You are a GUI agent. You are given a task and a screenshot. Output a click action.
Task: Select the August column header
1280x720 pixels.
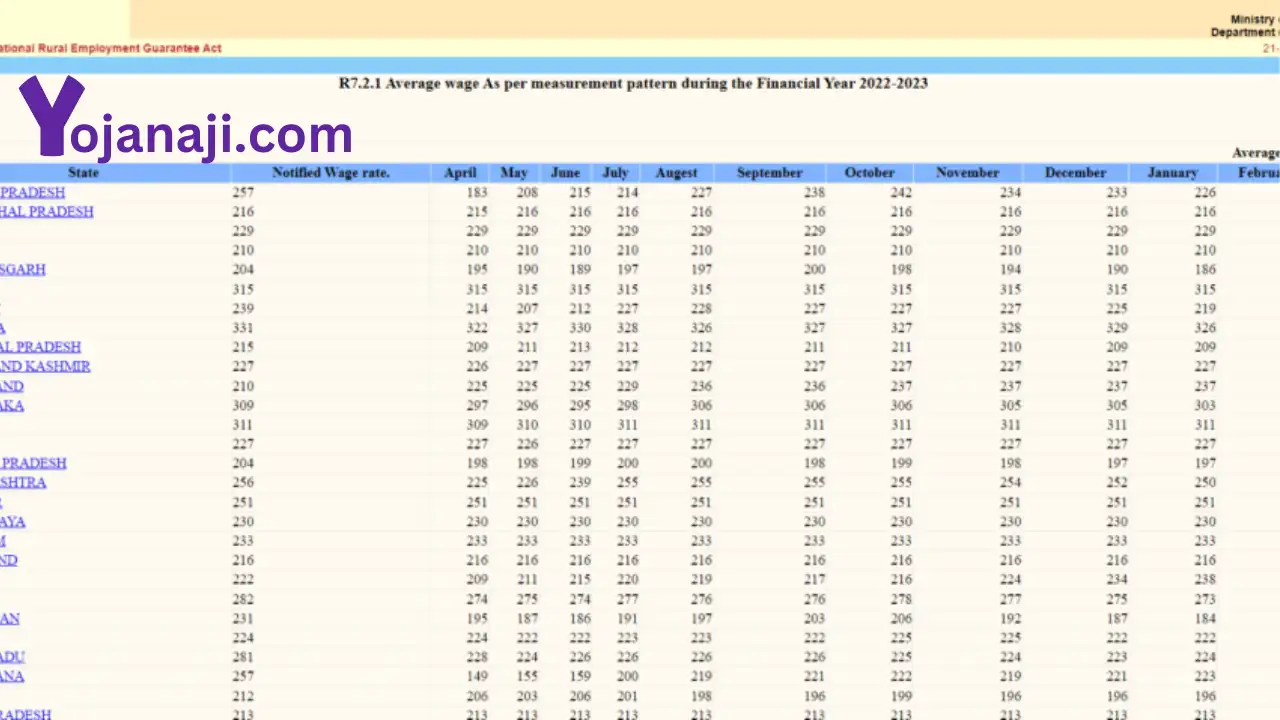pos(676,173)
